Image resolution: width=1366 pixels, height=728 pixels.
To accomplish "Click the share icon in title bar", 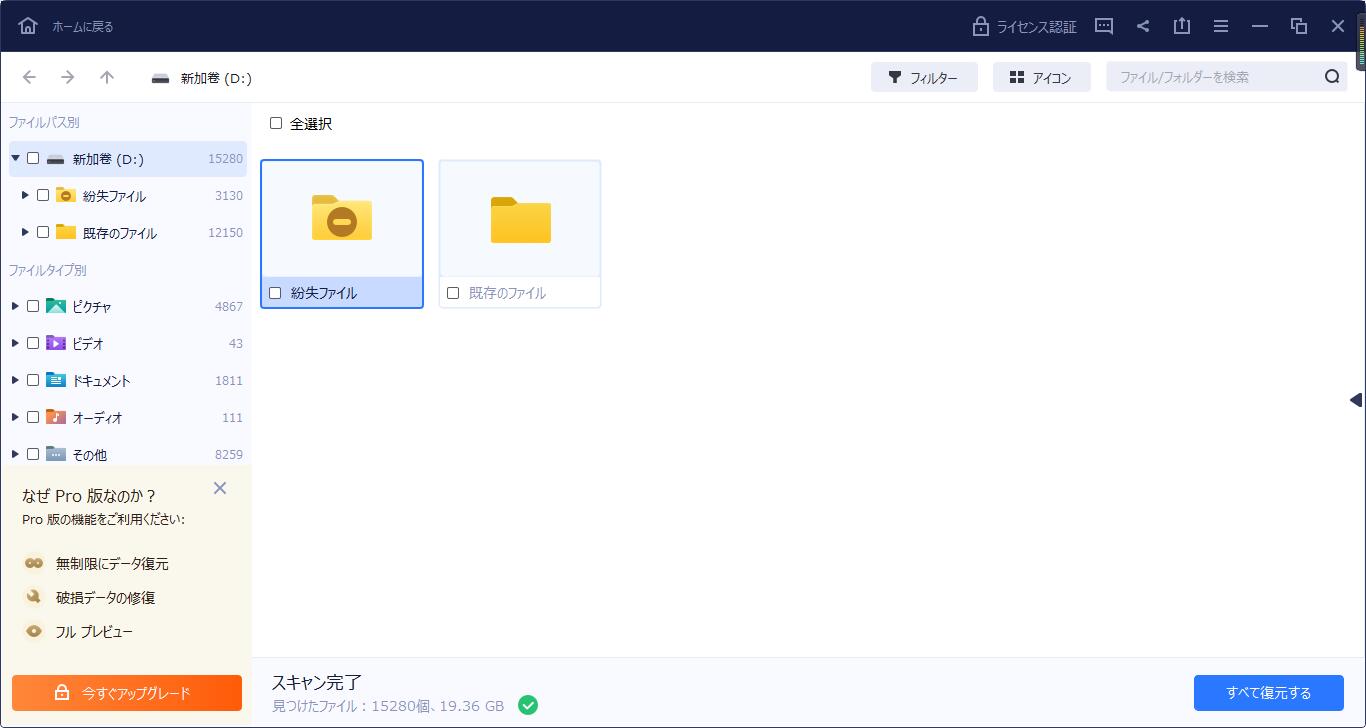I will pyautogui.click(x=1143, y=26).
